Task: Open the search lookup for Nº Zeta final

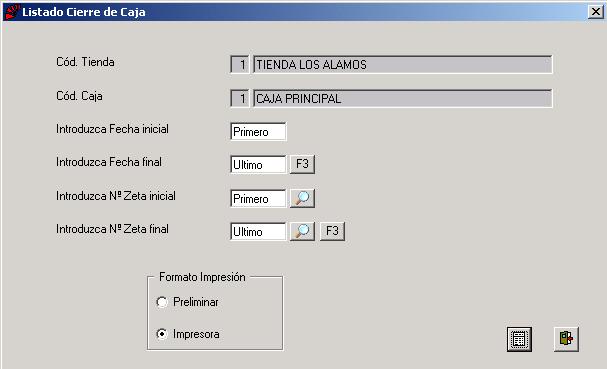Action: [x=302, y=231]
